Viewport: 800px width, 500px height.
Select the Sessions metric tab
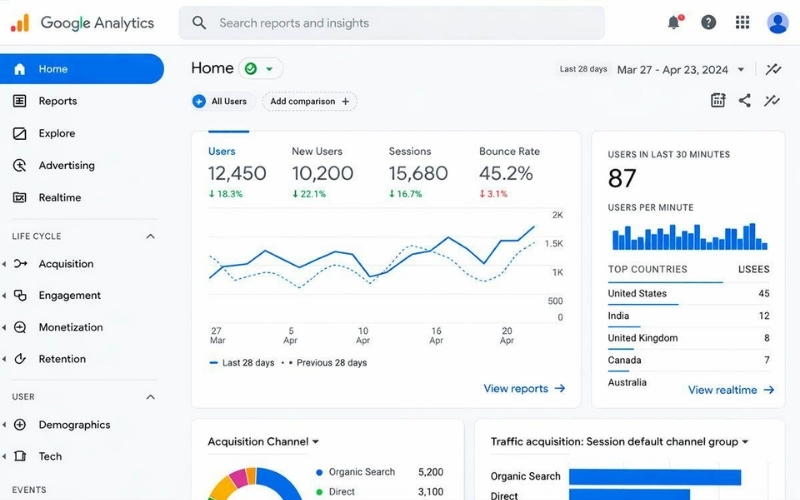tap(418, 172)
